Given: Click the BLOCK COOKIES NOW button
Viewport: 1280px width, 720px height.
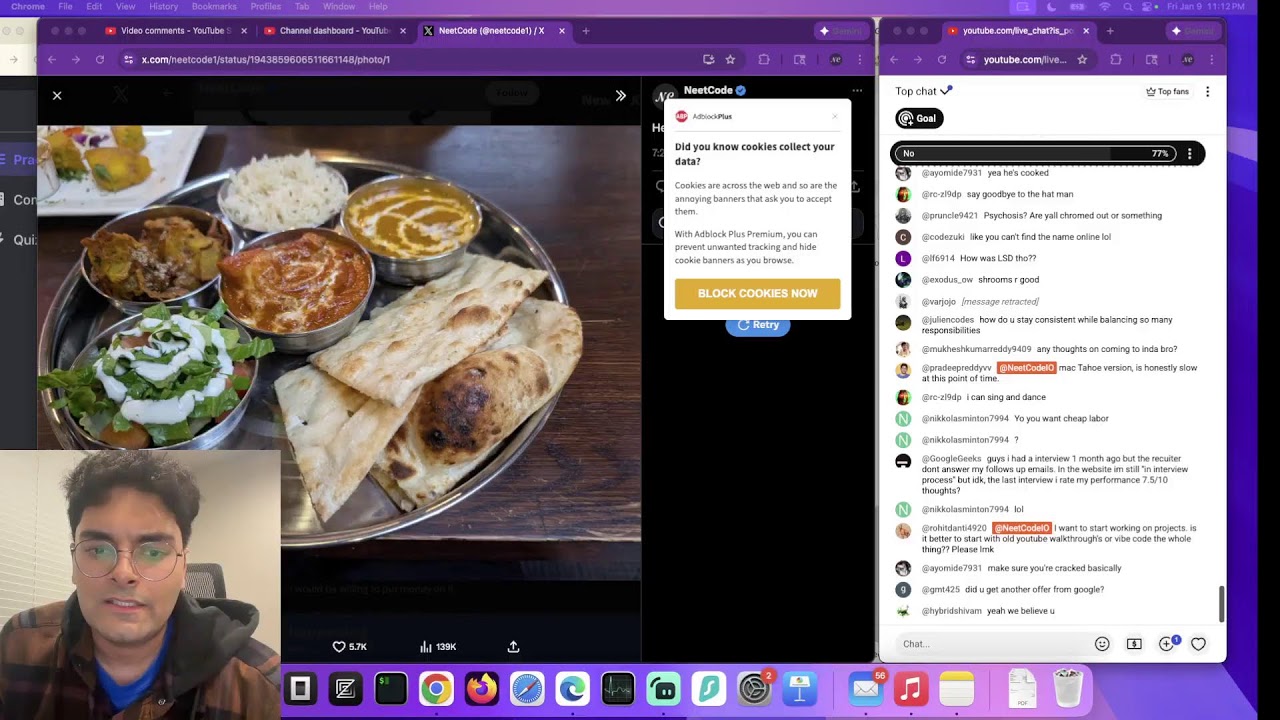Looking at the screenshot, I should pos(757,293).
